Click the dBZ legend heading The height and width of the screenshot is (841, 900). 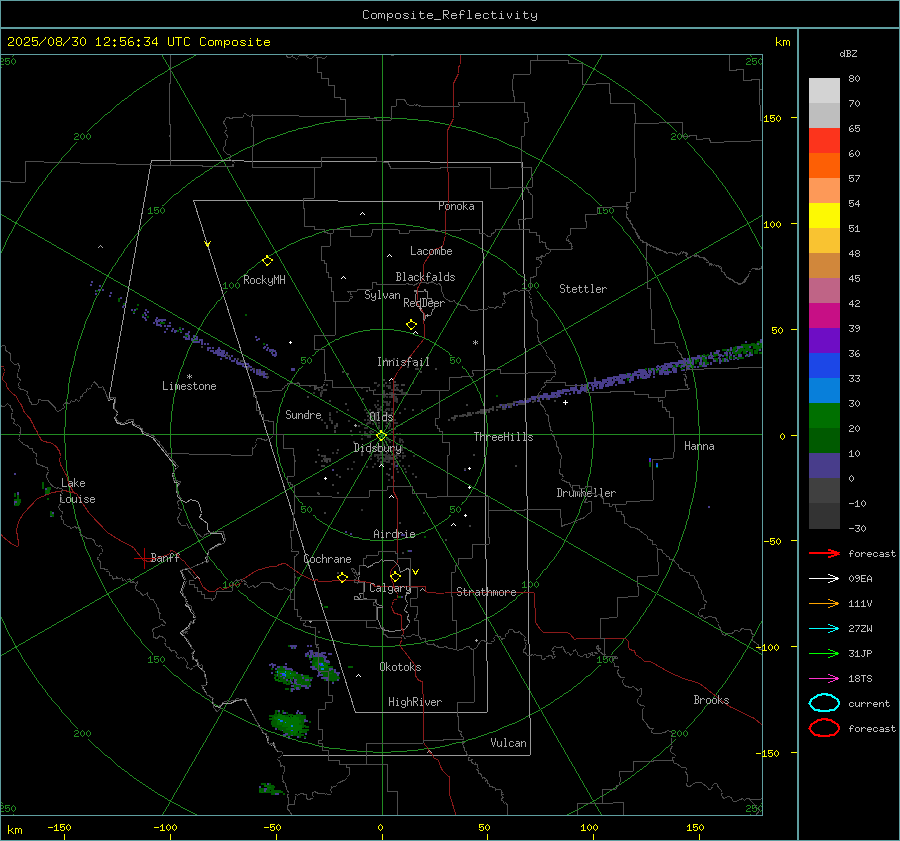point(848,53)
